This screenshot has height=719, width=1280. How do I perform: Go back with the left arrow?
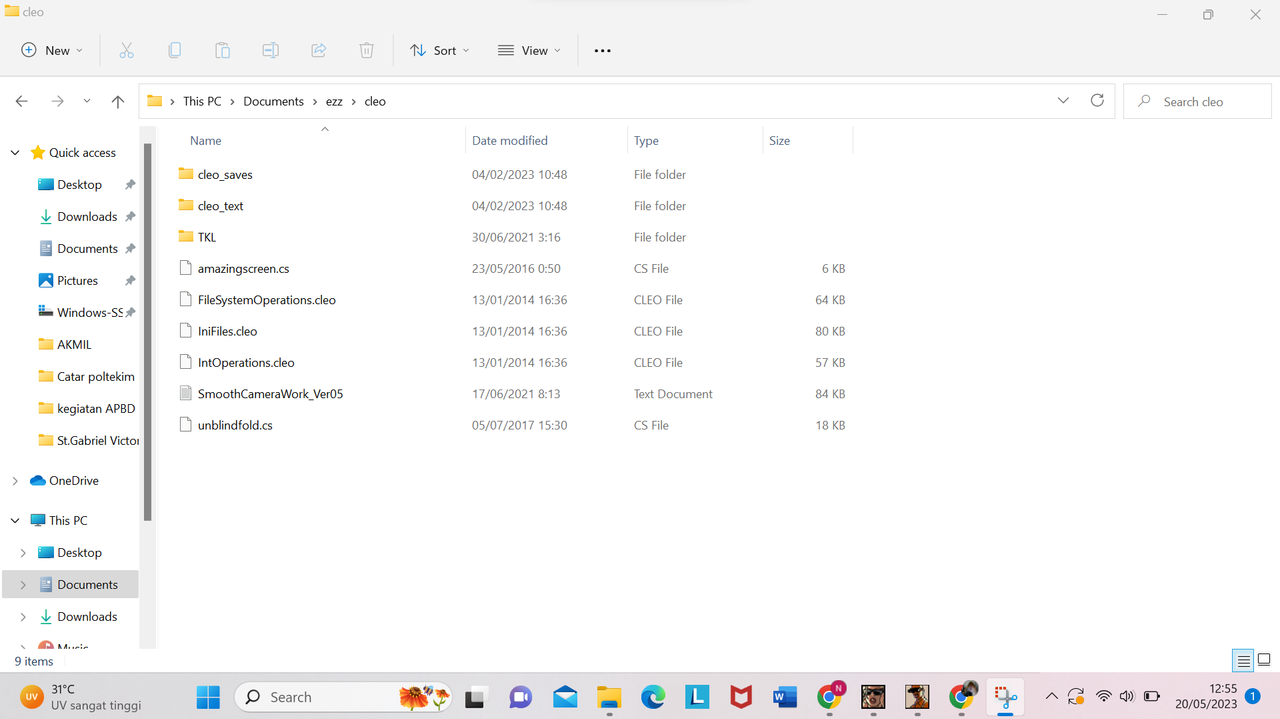point(22,101)
